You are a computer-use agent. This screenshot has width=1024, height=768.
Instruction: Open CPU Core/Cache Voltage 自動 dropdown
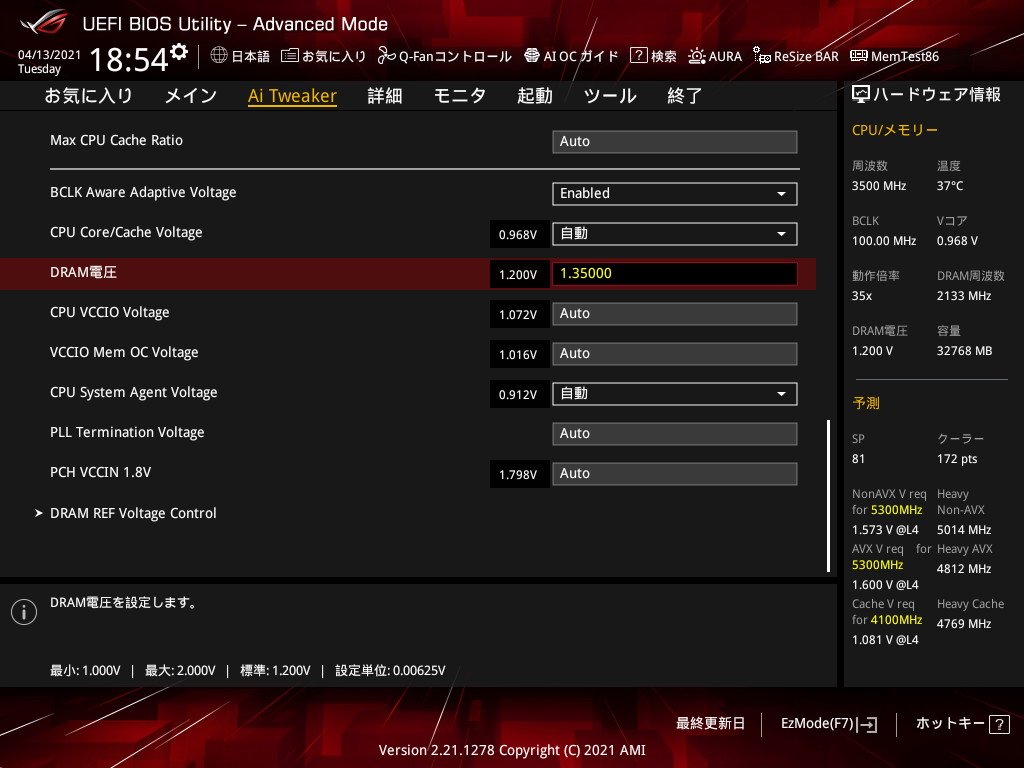pos(675,234)
